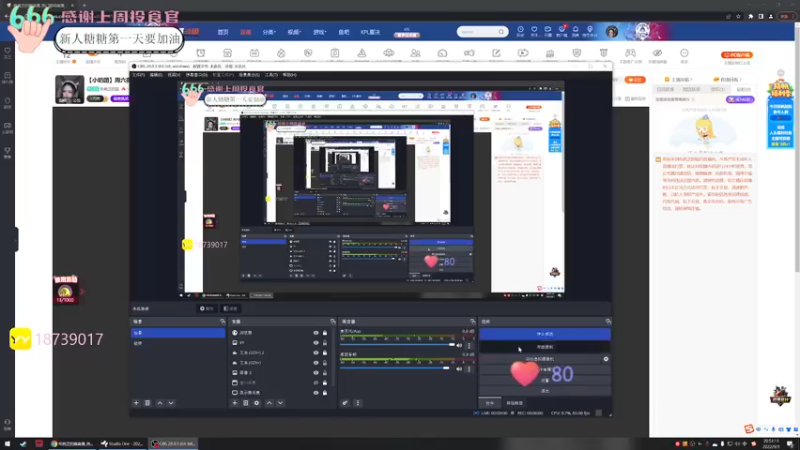
Task: Add a new scene with the plus icon
Action: [136, 403]
